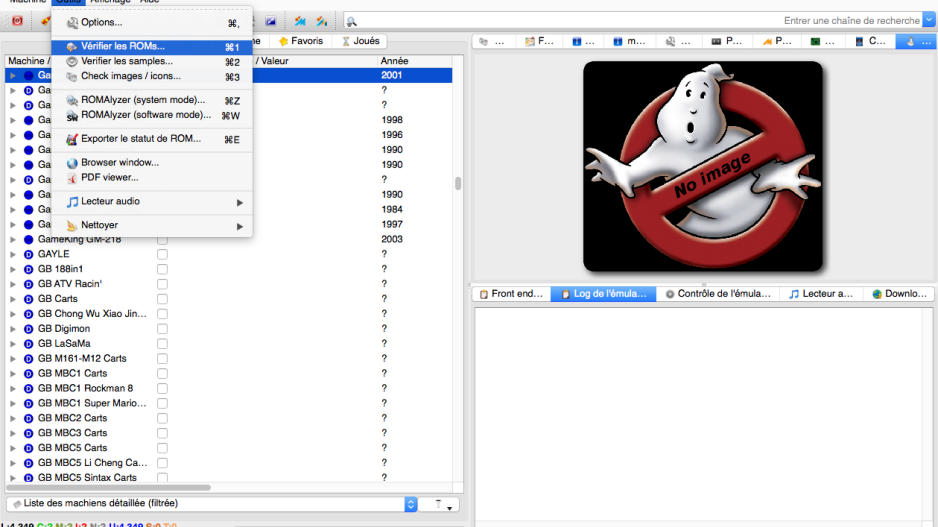This screenshot has height=527, width=938.
Task: Click the ROM status icon of GB Digimon
Action: click(28, 329)
